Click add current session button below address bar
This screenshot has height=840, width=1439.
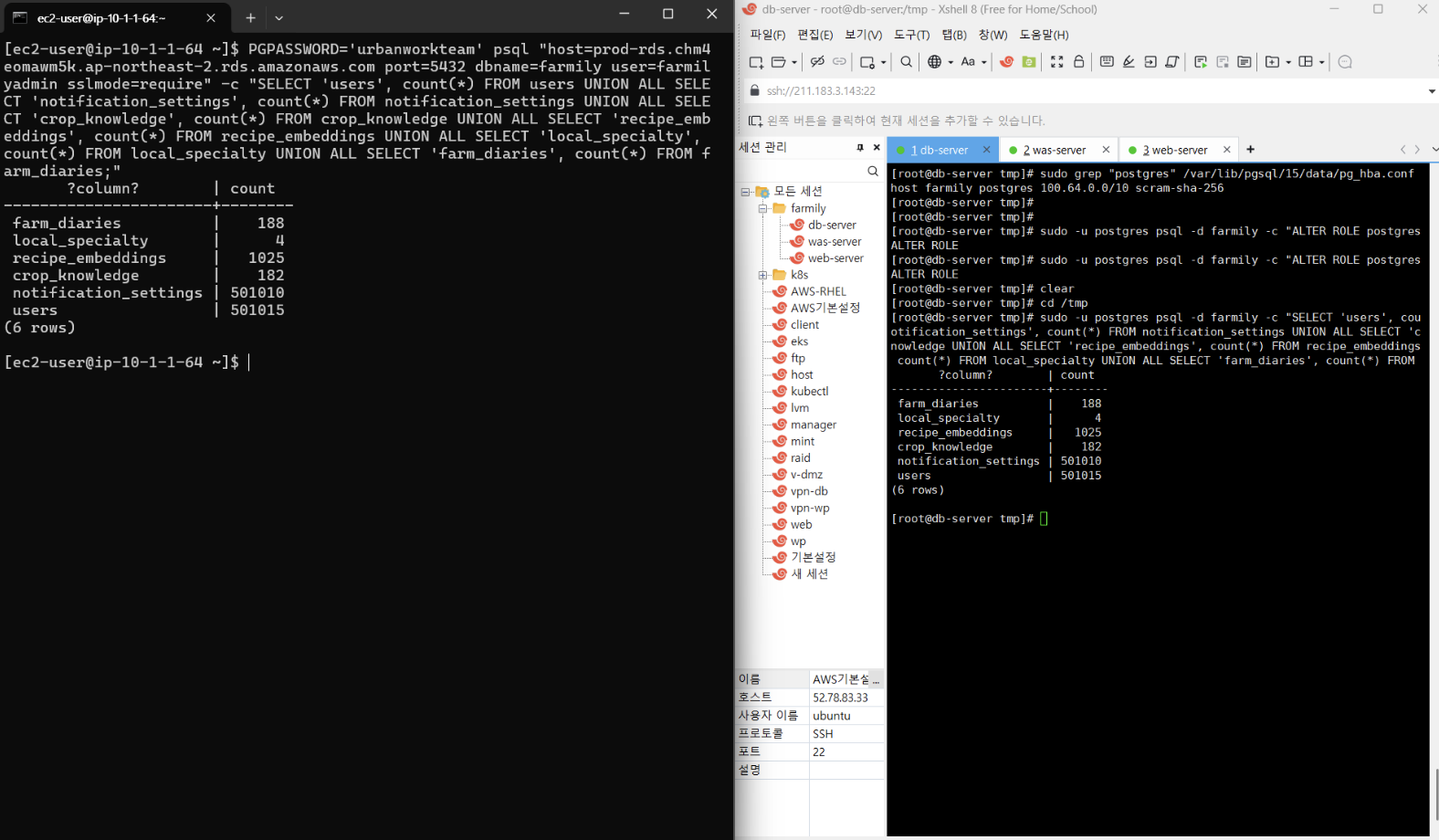click(755, 121)
